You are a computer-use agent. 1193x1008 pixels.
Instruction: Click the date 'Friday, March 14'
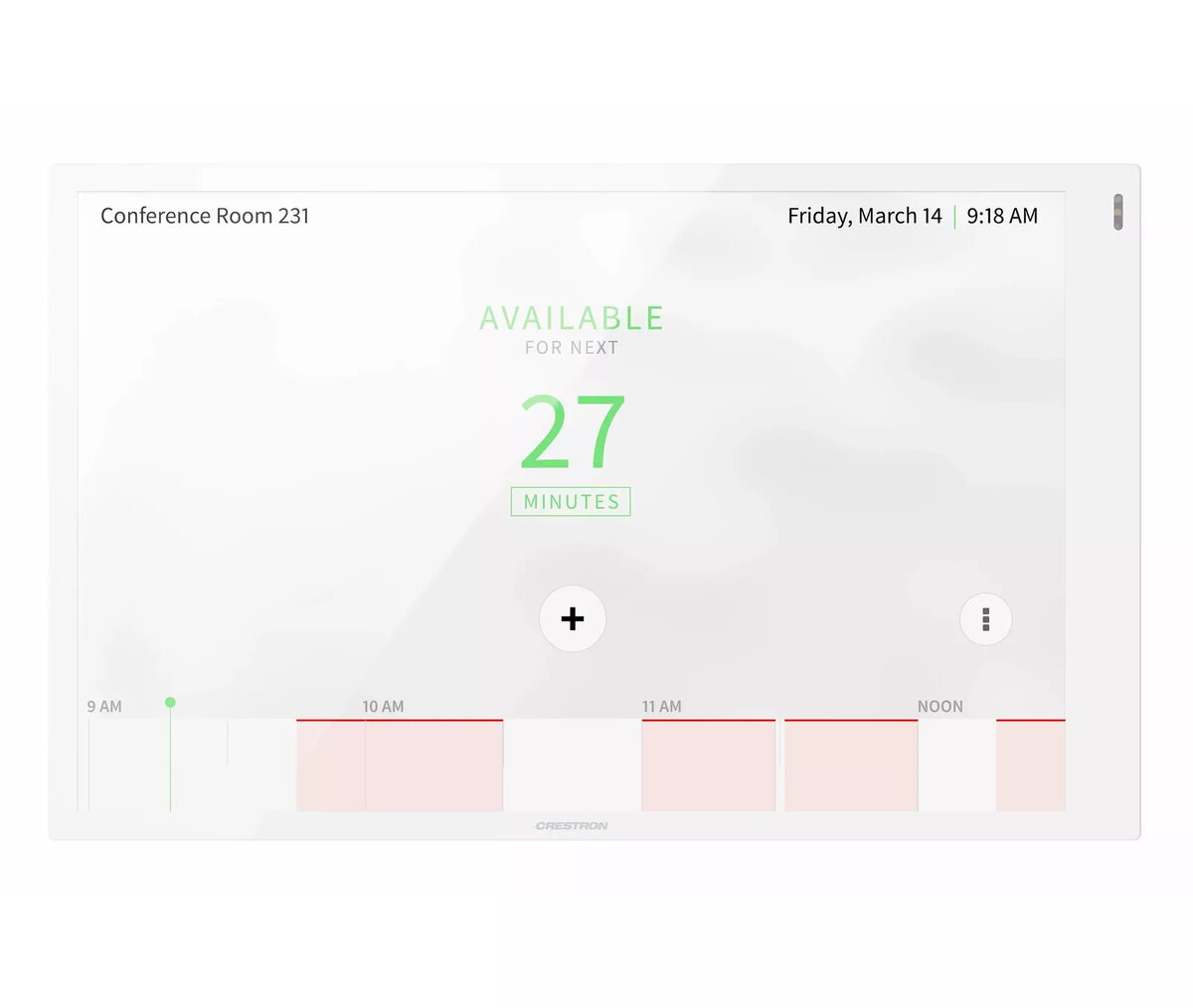click(x=865, y=216)
